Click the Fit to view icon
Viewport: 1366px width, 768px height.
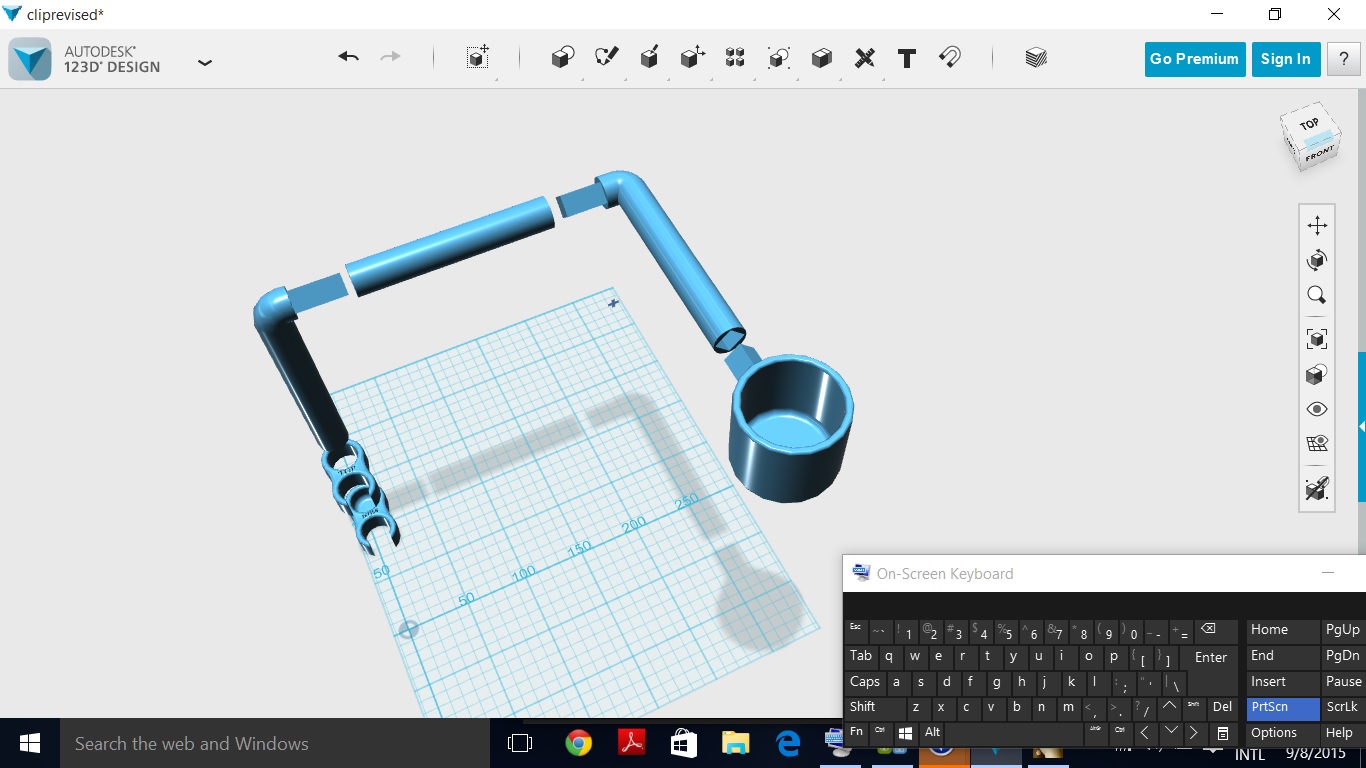pyautogui.click(x=1317, y=339)
